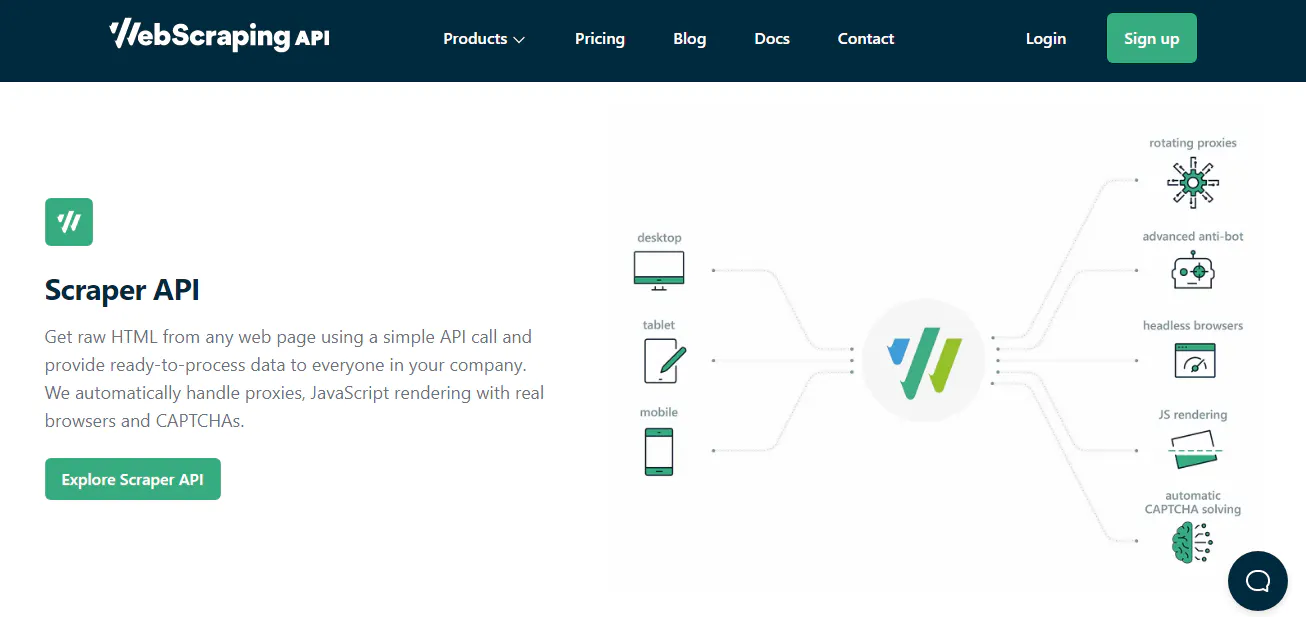The width and height of the screenshot is (1306, 617).
Task: Expand the Products dropdown menu
Action: click(x=476, y=38)
